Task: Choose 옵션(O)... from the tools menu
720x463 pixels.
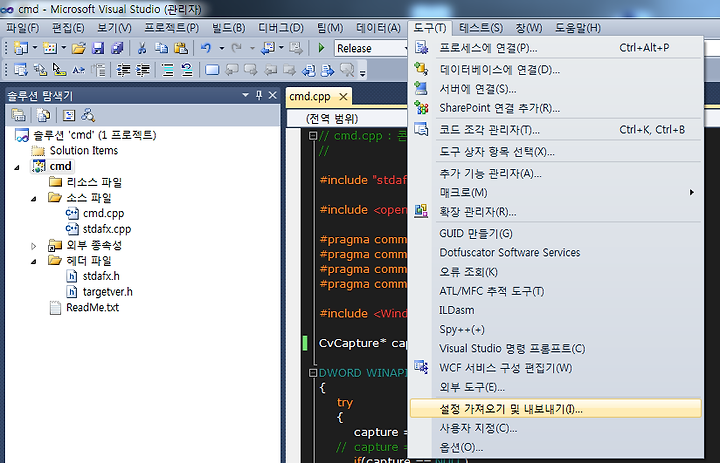Action: point(556,447)
